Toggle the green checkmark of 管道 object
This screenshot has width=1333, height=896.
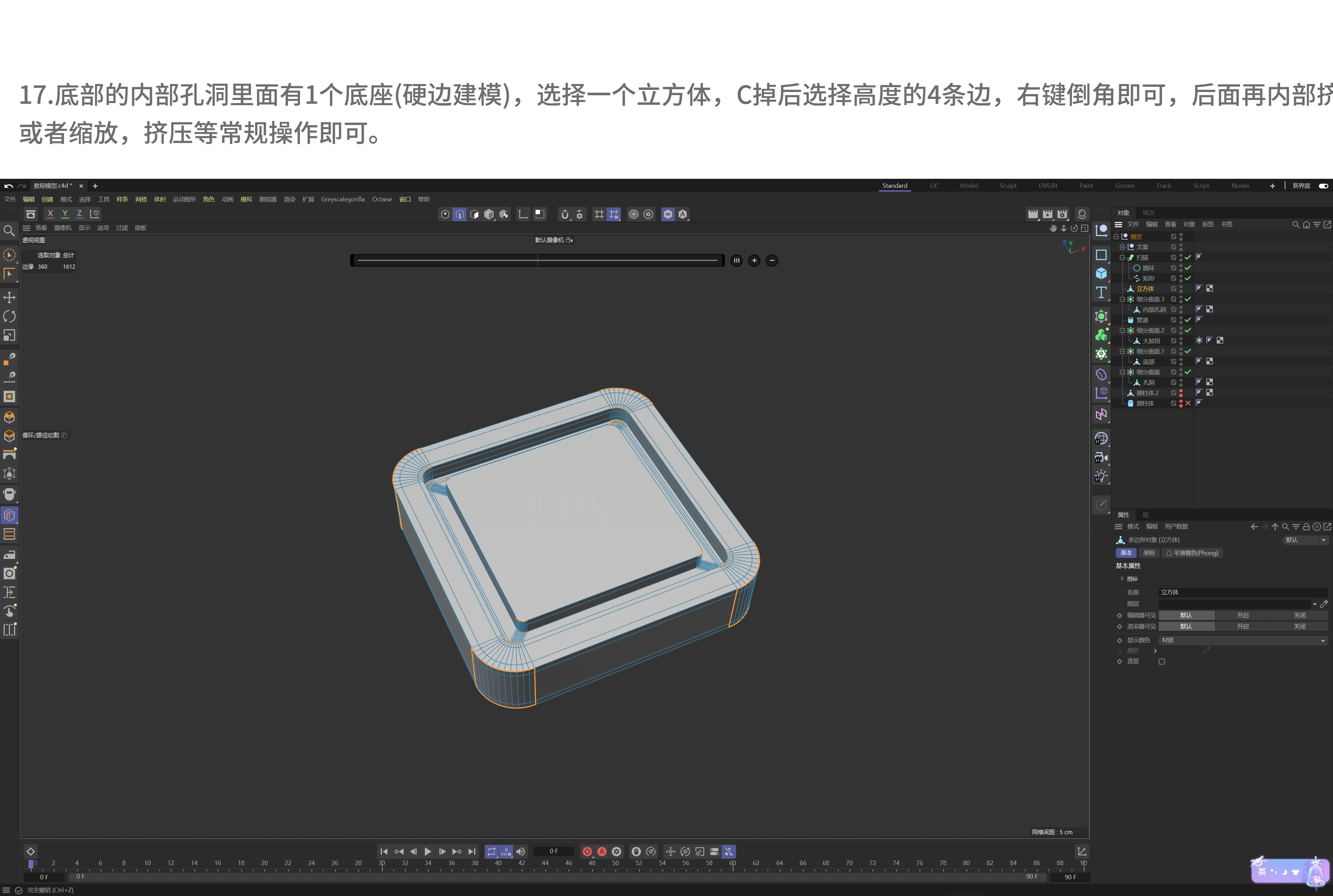[x=1188, y=320]
